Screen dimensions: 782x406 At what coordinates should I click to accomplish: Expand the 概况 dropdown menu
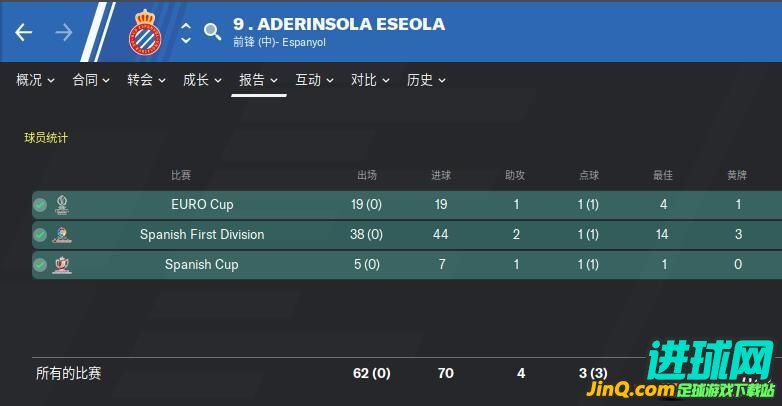35,80
